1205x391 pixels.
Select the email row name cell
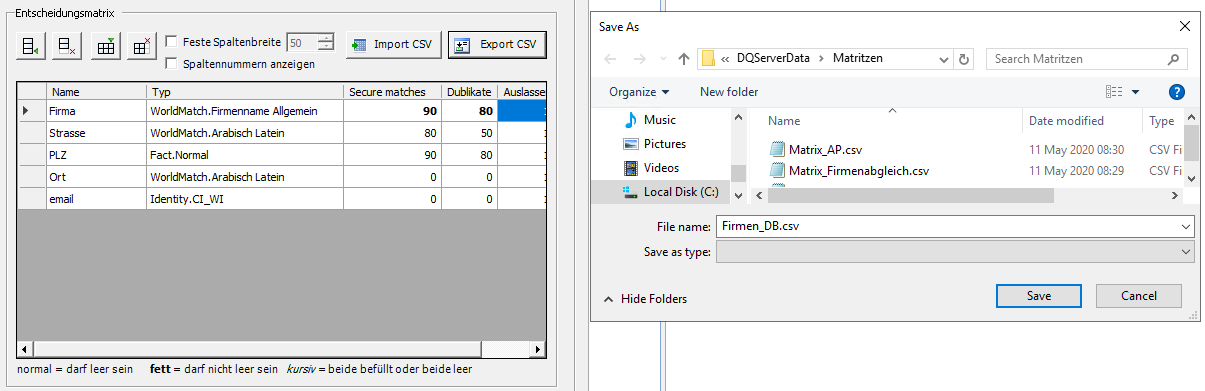[95, 199]
